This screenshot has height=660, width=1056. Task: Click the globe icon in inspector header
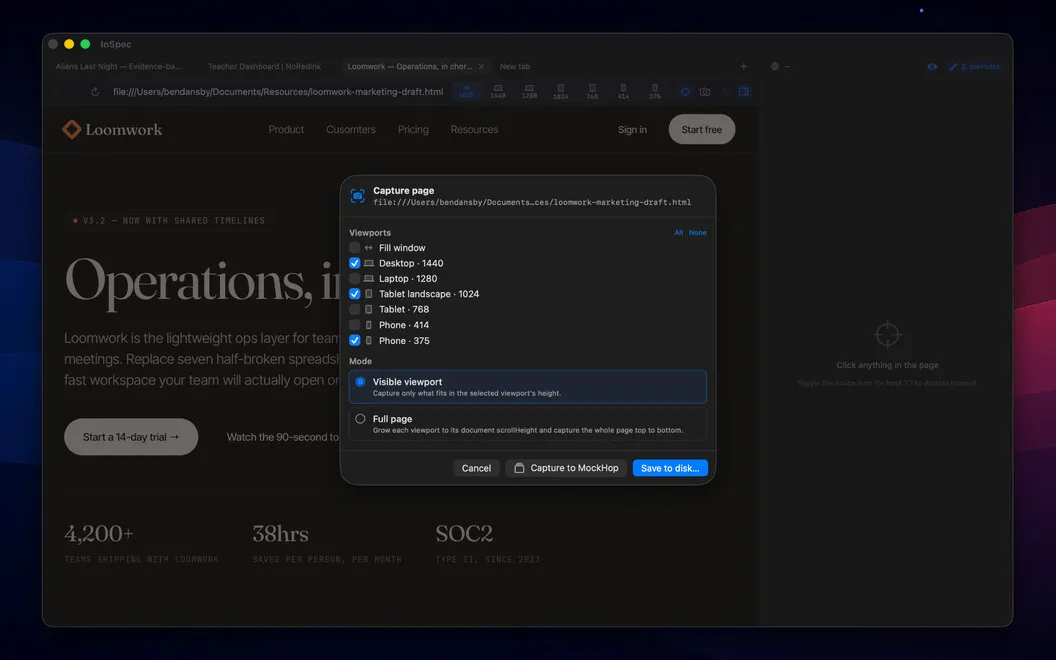click(774, 67)
